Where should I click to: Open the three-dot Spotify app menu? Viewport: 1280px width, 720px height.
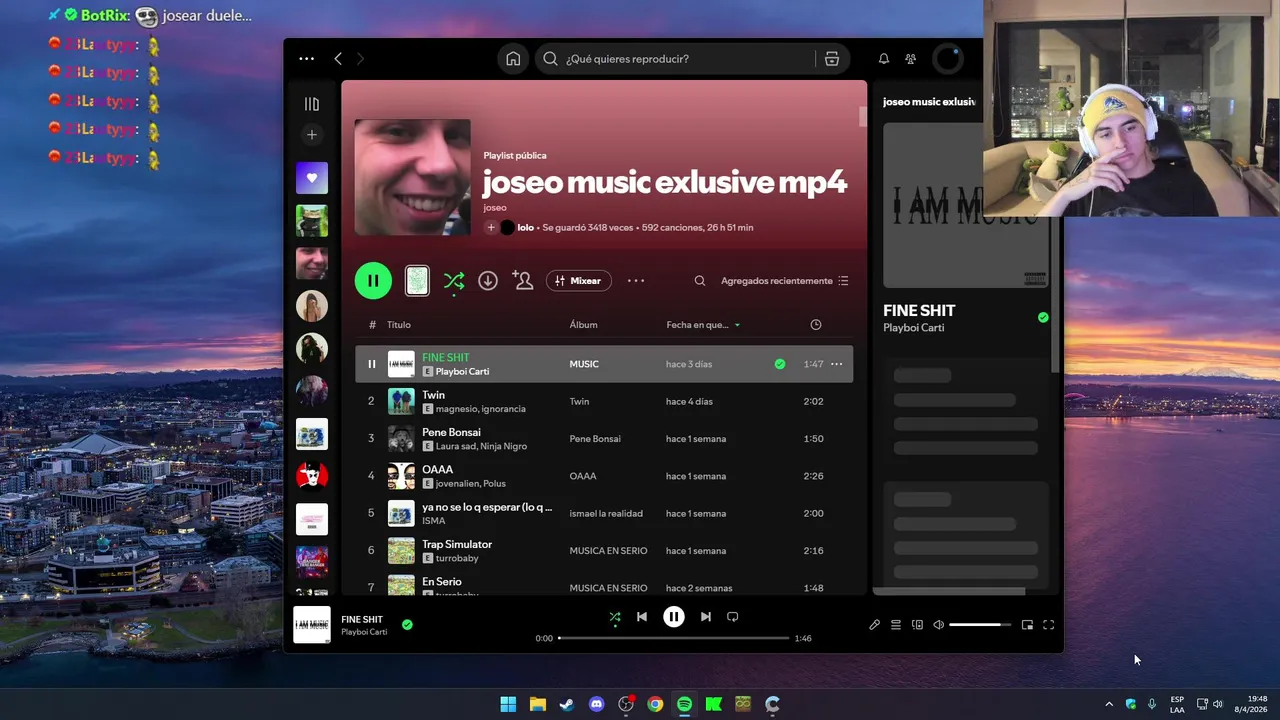coord(306,59)
